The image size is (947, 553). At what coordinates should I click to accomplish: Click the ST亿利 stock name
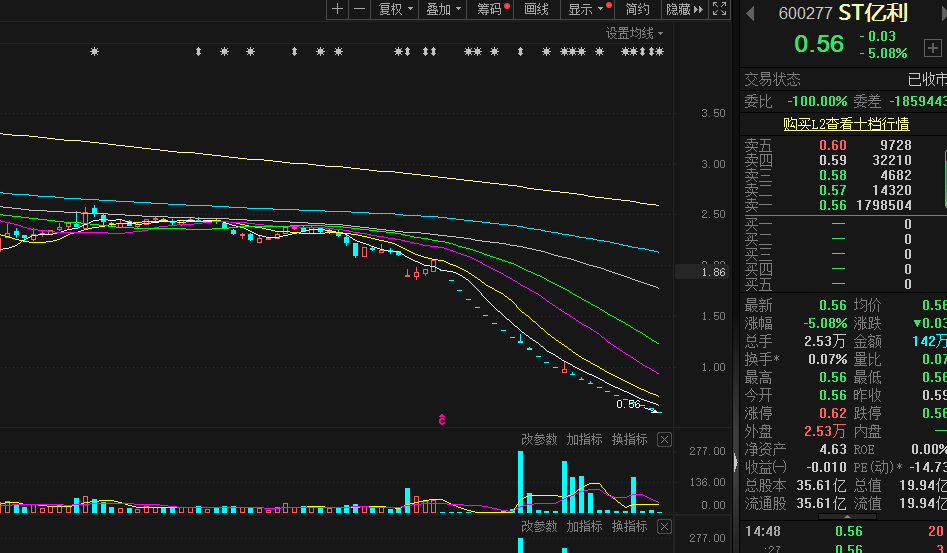tap(873, 13)
